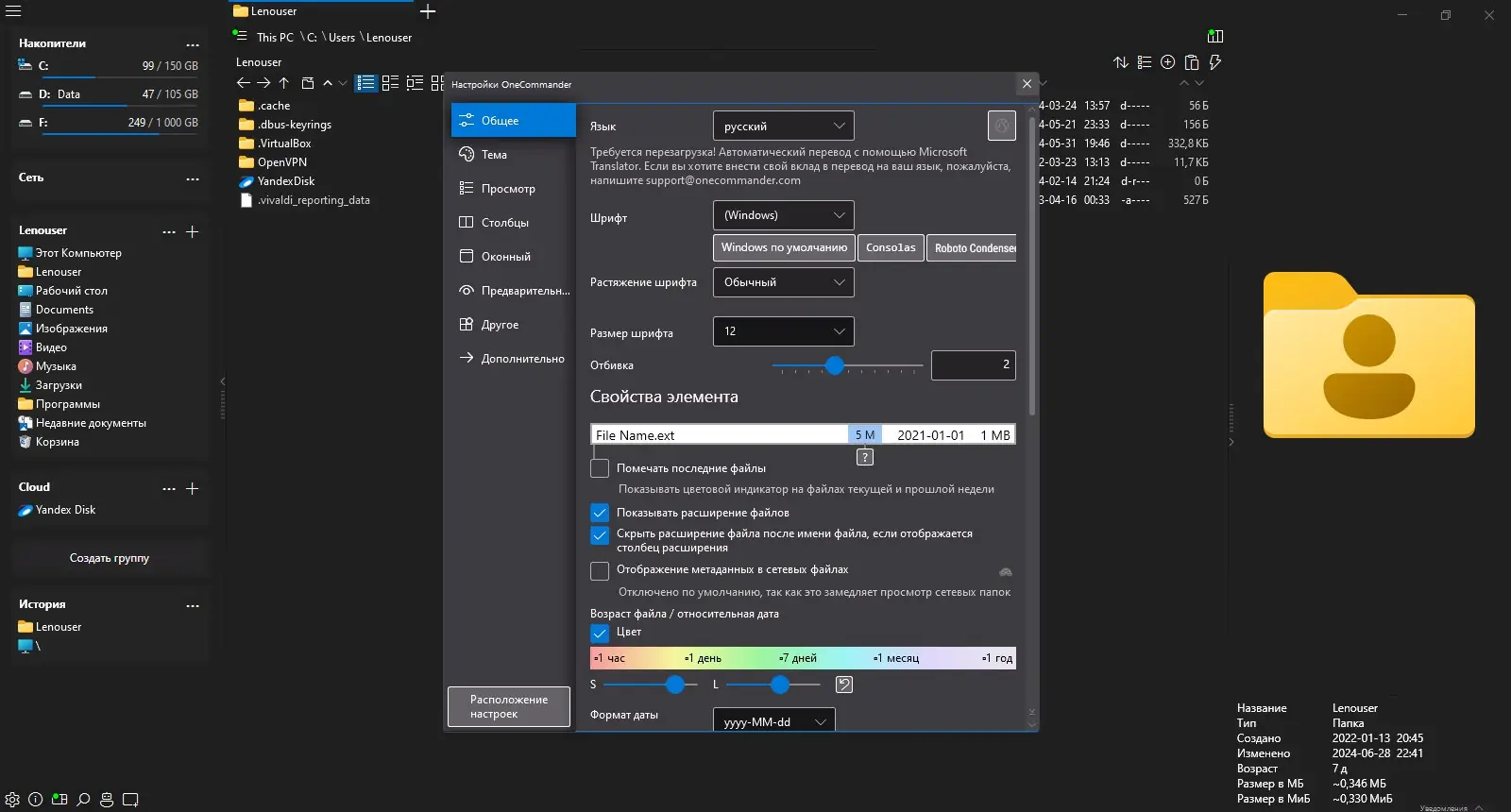The height and width of the screenshot is (812, 1511).
Task: Open the robot automation icon in bottom bar
Action: (x=107, y=800)
